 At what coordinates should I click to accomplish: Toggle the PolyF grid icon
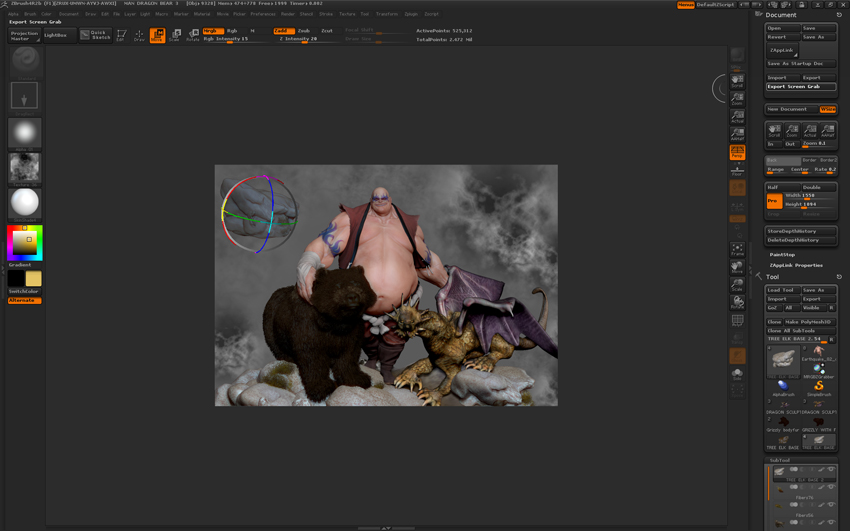click(x=737, y=321)
